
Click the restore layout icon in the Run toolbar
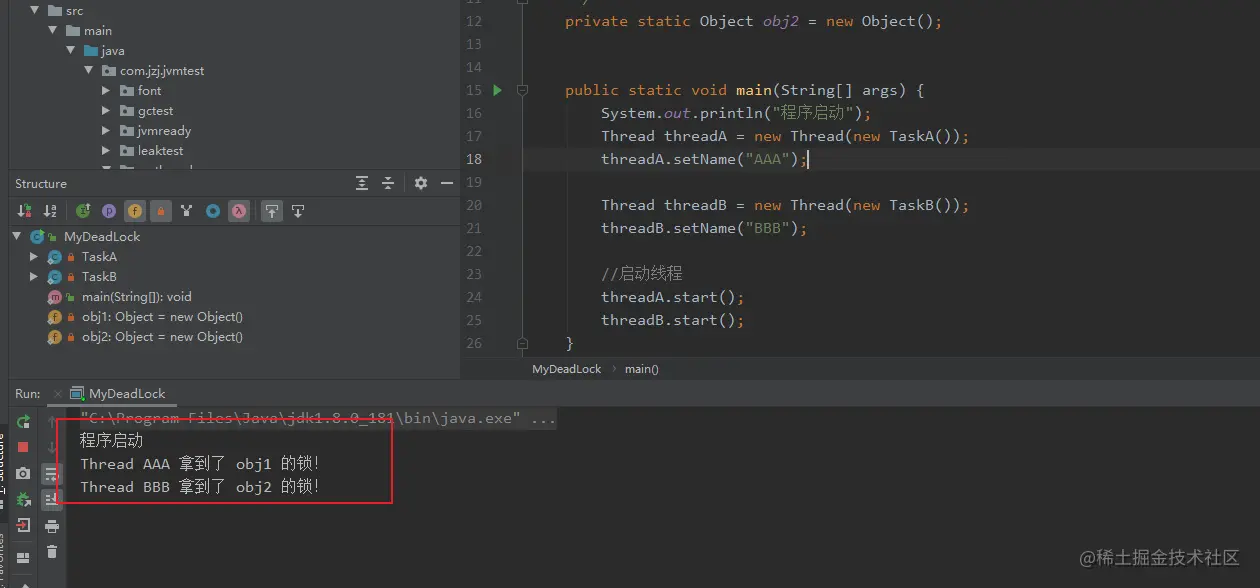point(23,557)
